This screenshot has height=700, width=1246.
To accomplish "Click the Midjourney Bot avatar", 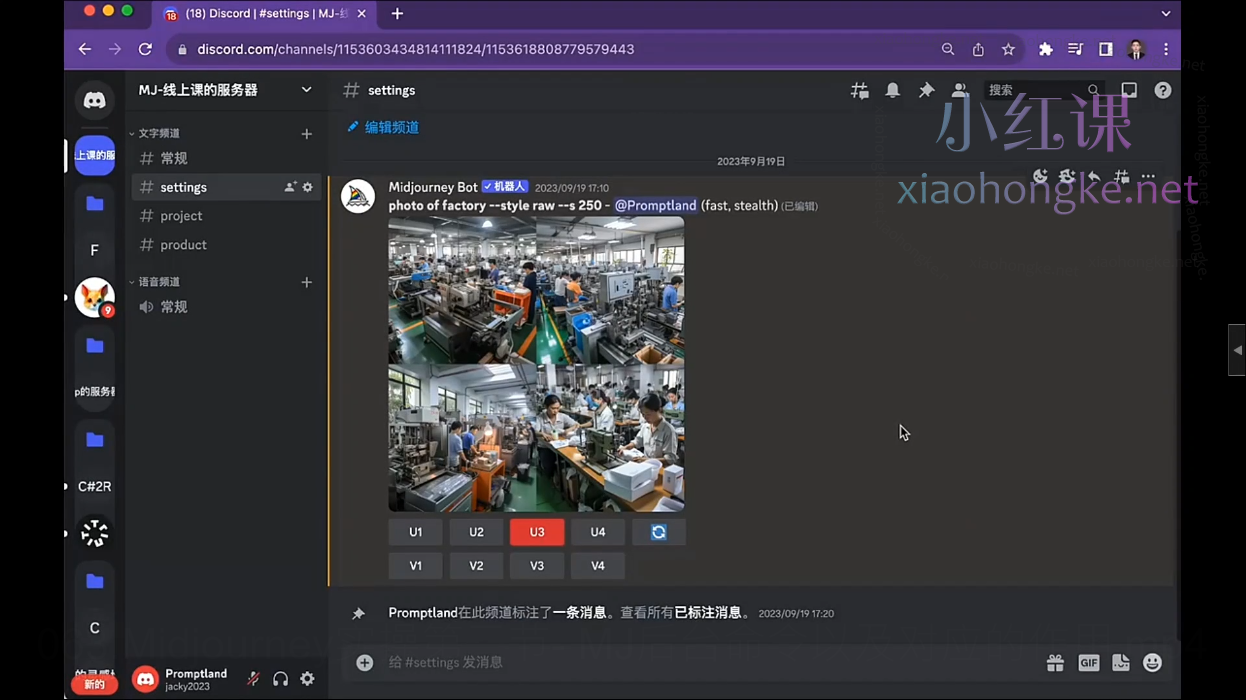I will click(358, 196).
